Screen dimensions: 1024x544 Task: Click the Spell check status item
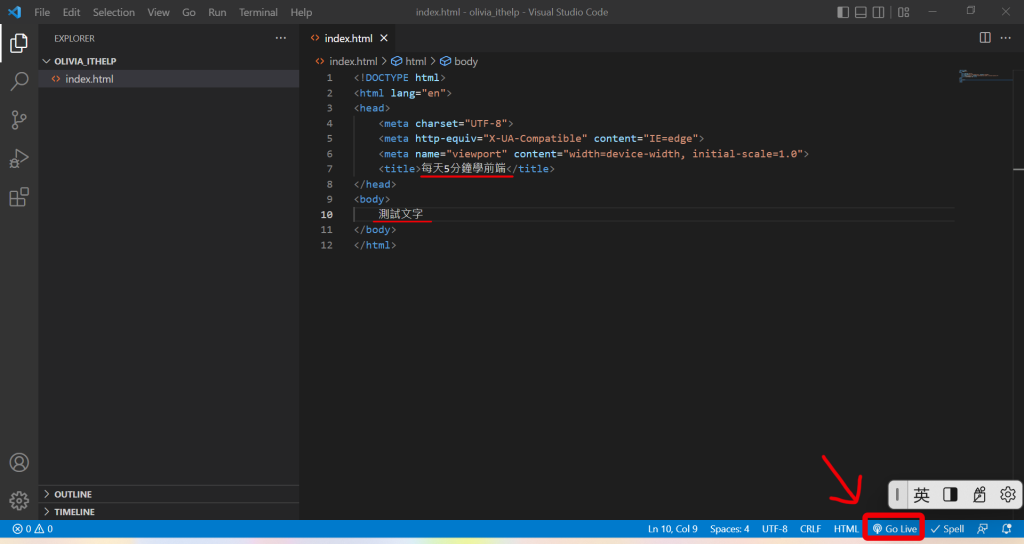947,529
